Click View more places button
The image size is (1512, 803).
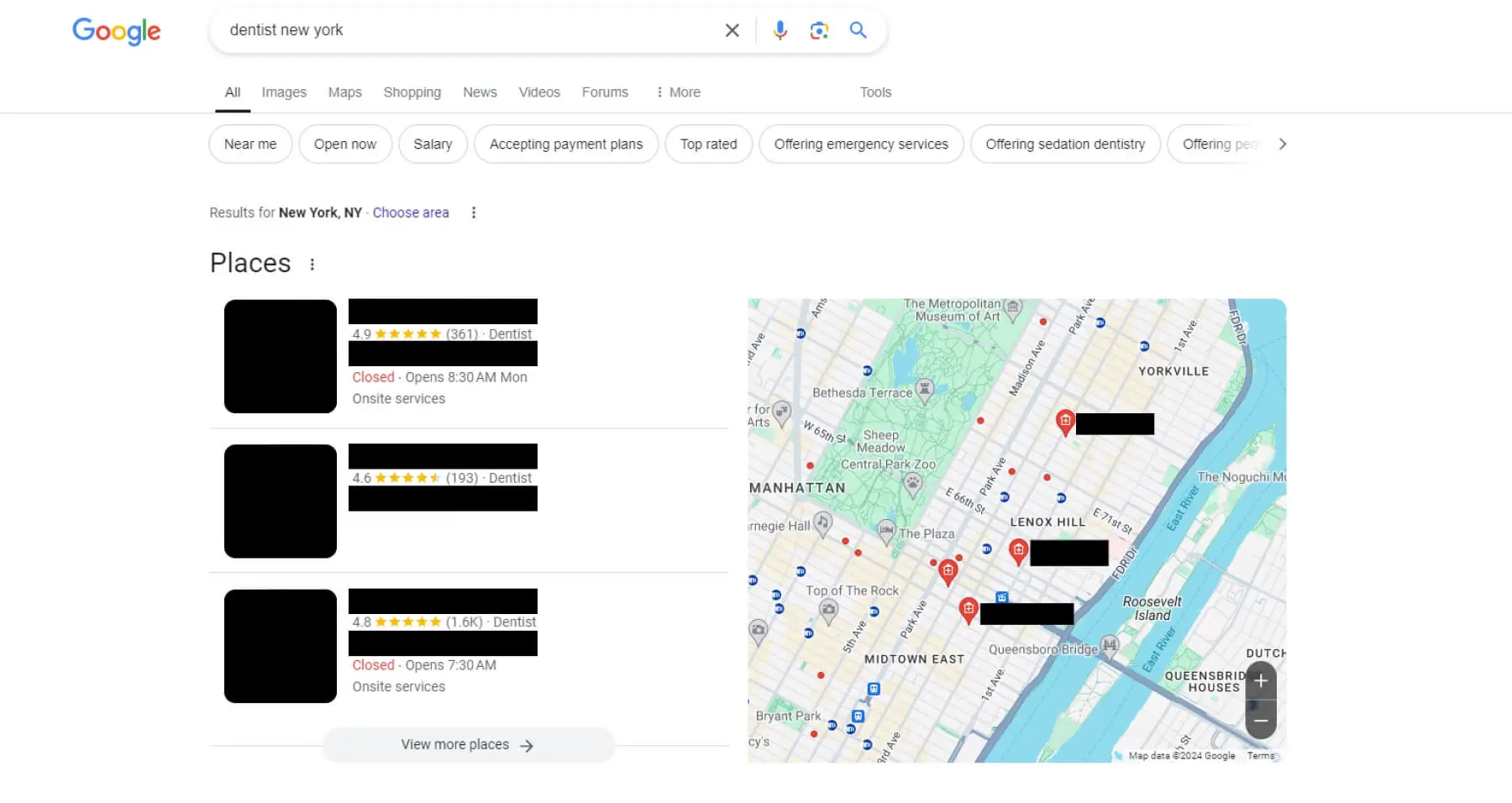tap(468, 745)
